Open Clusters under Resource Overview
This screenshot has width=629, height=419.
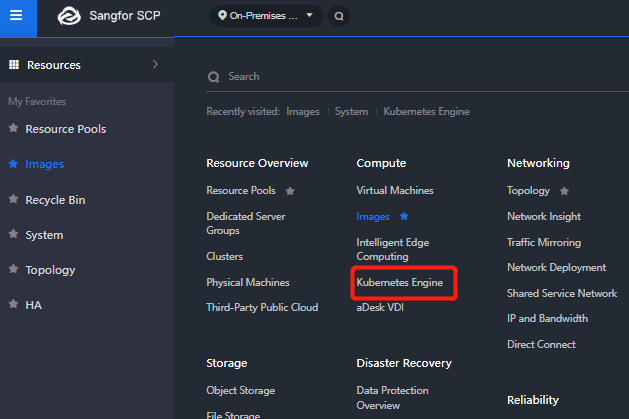tap(225, 256)
